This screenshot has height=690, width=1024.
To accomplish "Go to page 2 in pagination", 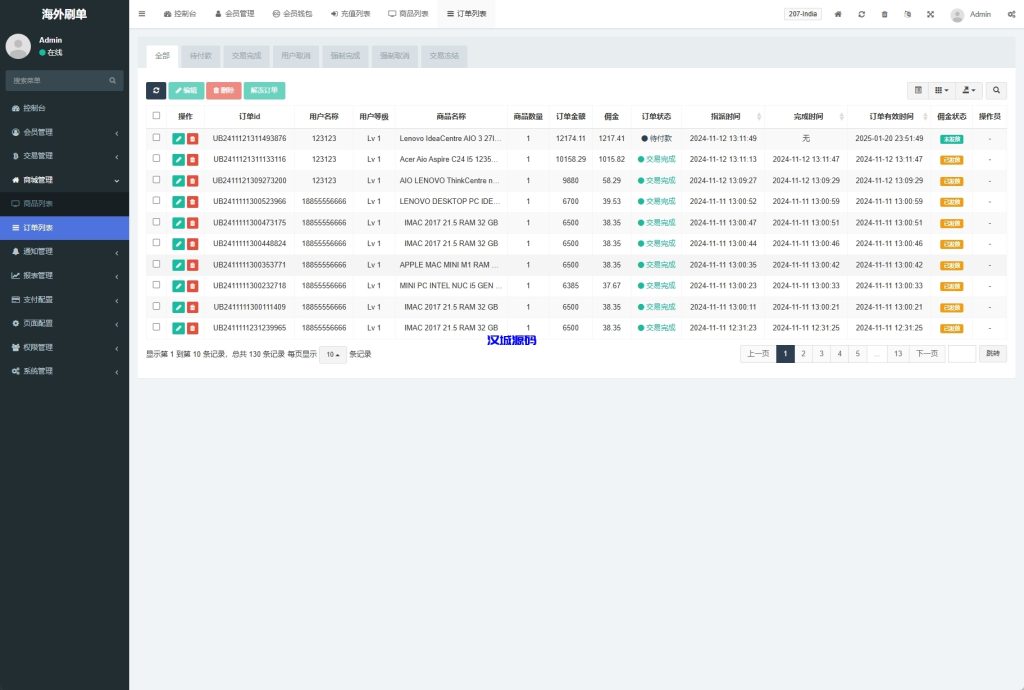I will [803, 353].
